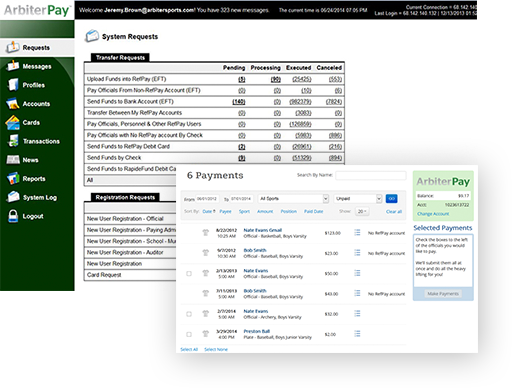The height and width of the screenshot is (388, 512).
Task: Sort payments by Paid Date
Action: pyautogui.click(x=313, y=211)
